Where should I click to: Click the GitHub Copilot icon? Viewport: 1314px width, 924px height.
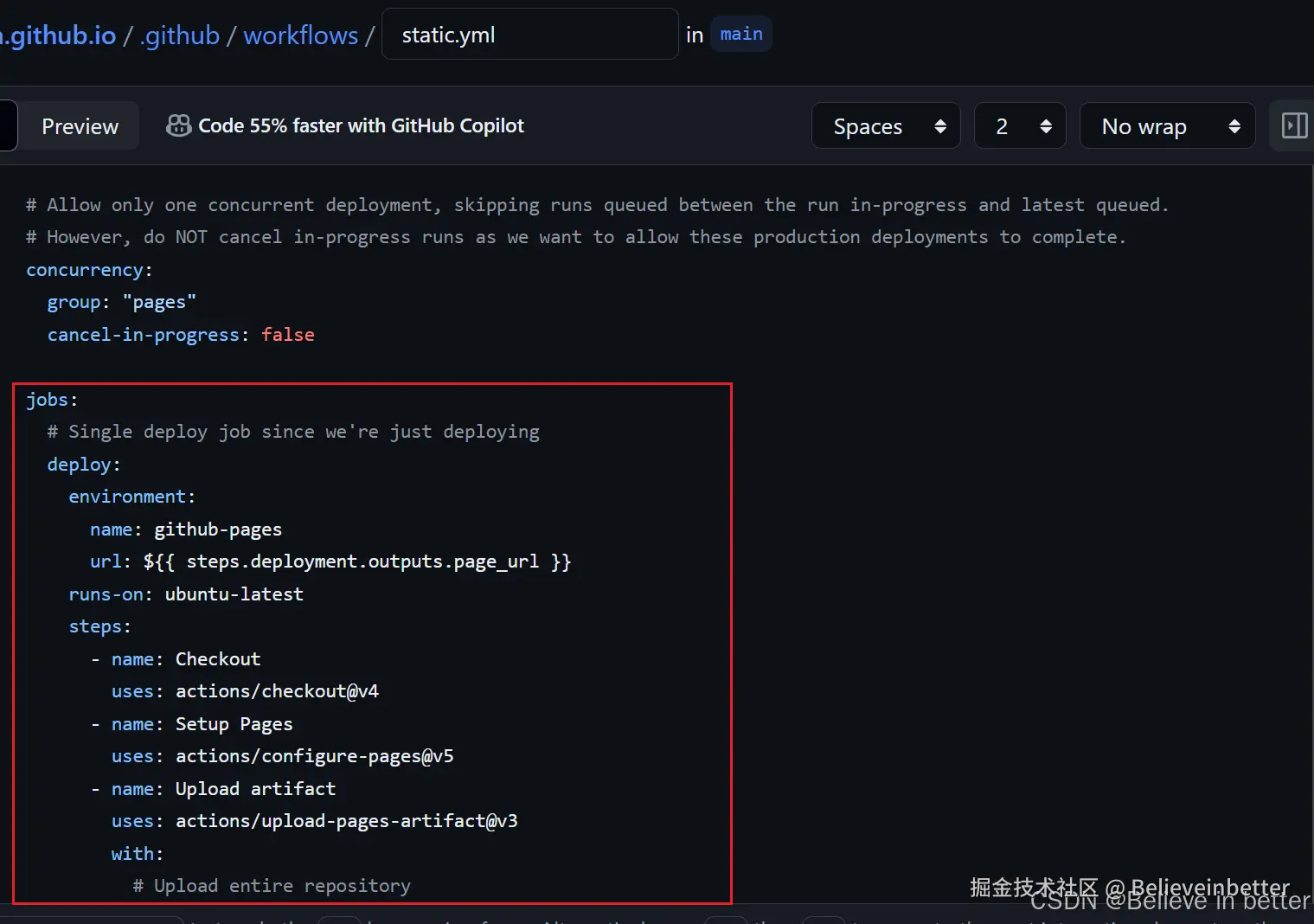[179, 126]
